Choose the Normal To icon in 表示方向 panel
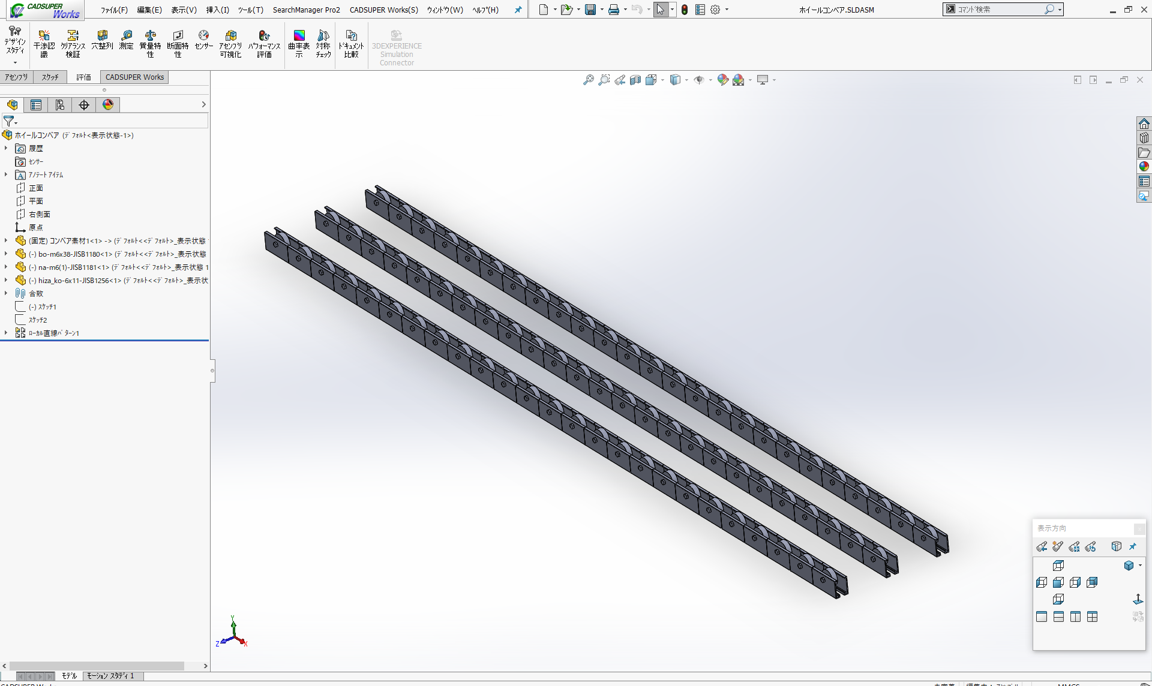The image size is (1152, 686). (1138, 599)
